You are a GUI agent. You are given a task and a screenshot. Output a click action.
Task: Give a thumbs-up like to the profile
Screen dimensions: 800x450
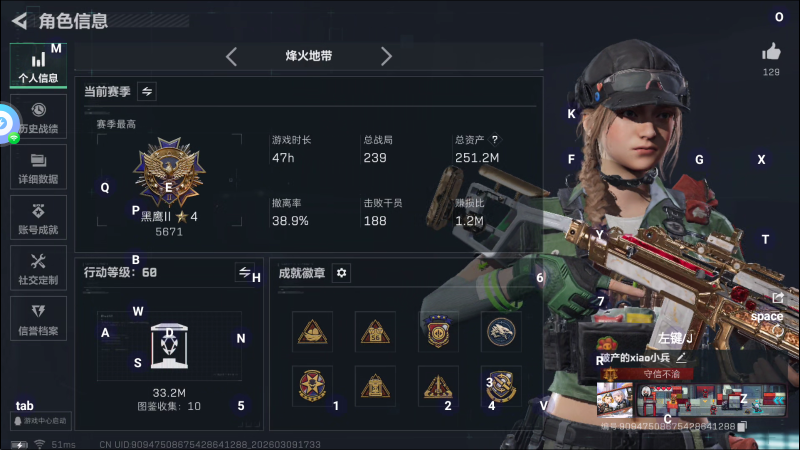(771, 52)
